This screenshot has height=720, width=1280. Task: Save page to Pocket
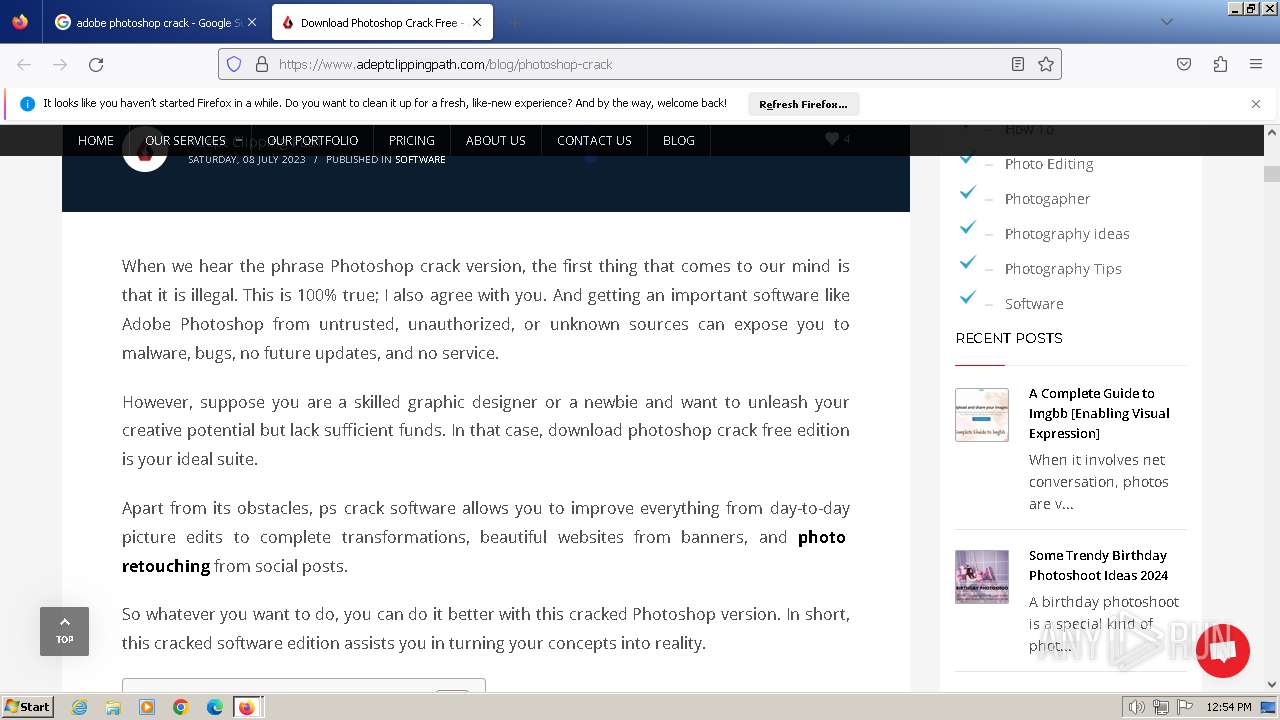click(1184, 64)
